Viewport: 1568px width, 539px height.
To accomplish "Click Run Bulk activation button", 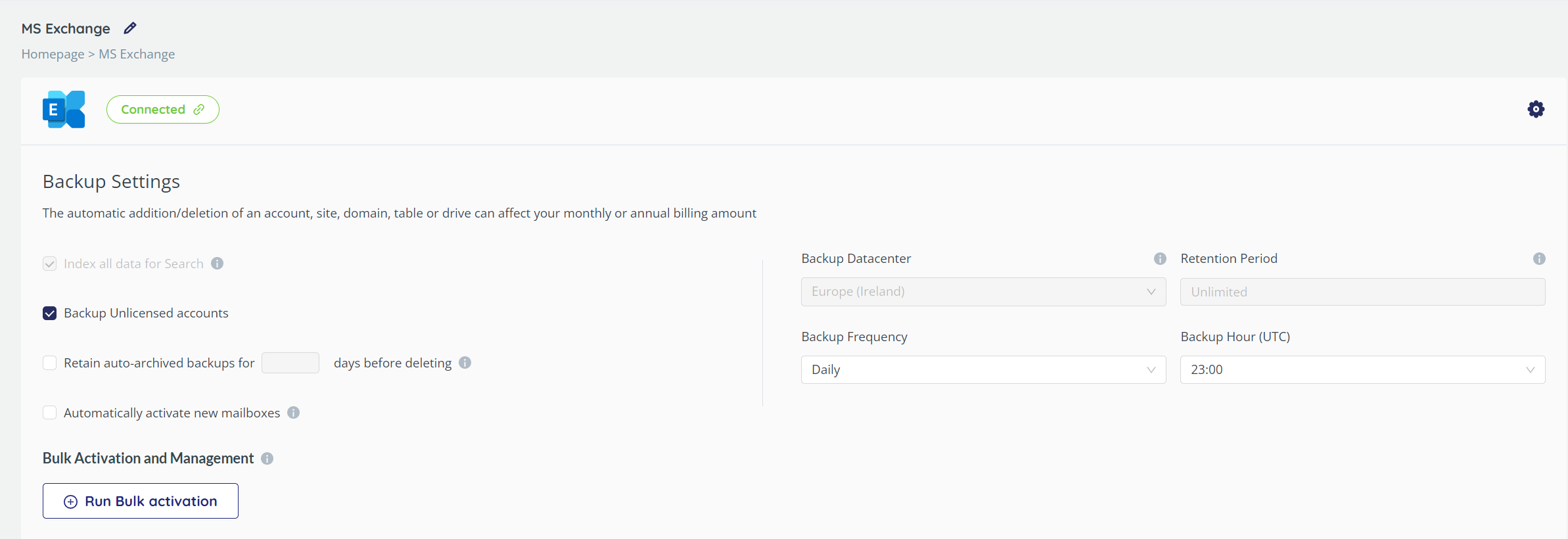I will tap(141, 501).
